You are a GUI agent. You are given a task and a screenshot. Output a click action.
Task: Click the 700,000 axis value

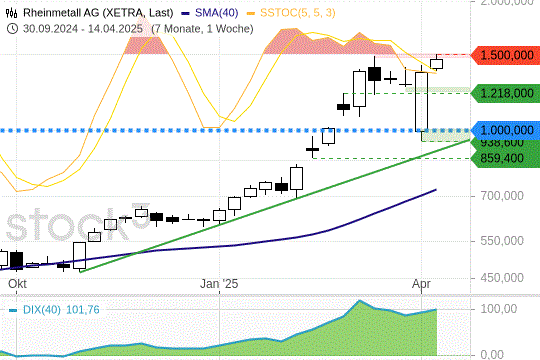point(502,196)
